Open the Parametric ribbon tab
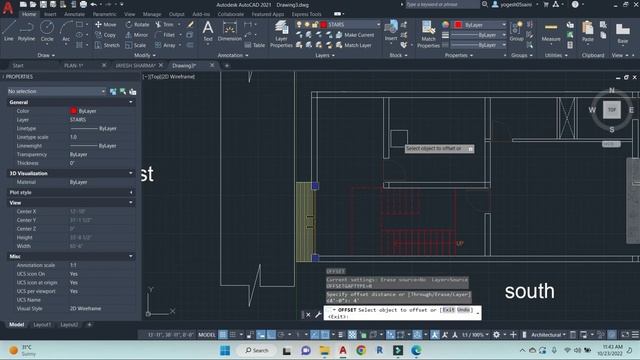 click(x=104, y=14)
